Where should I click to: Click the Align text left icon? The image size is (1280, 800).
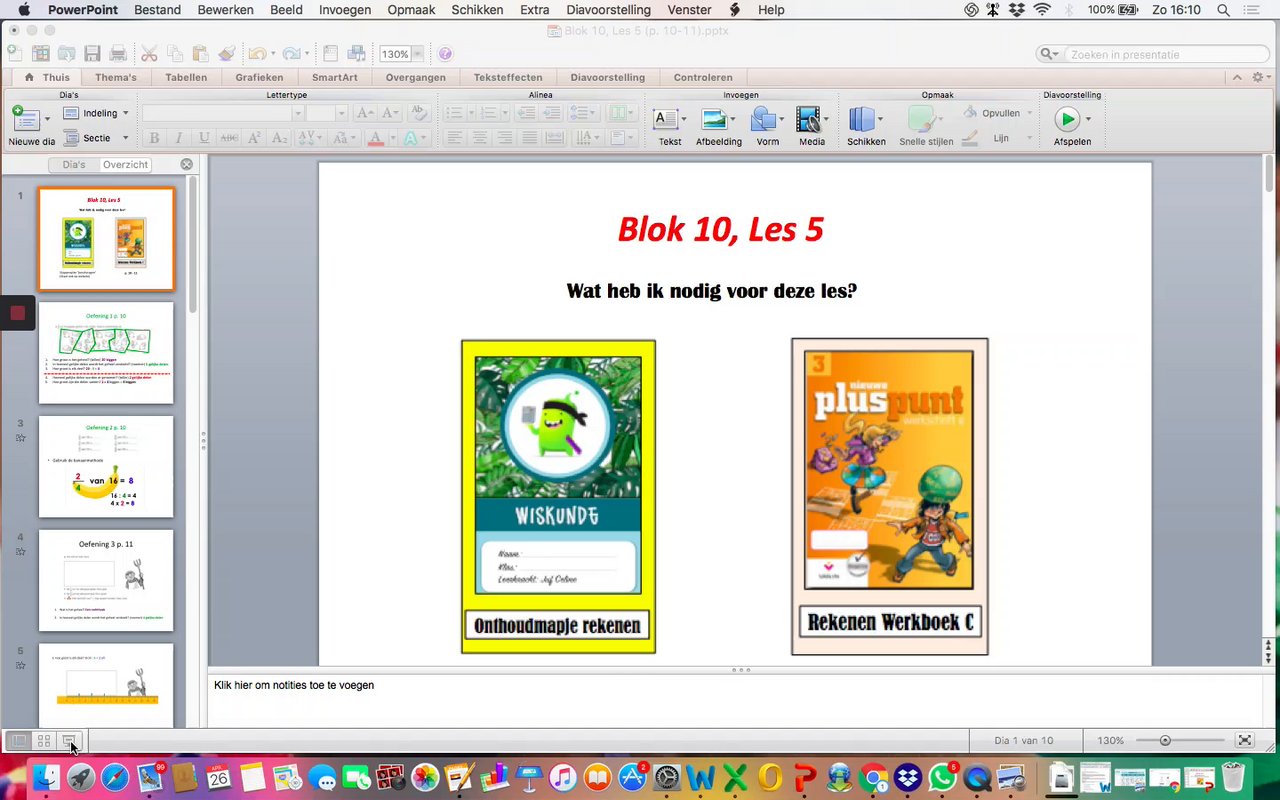pyautogui.click(x=455, y=138)
